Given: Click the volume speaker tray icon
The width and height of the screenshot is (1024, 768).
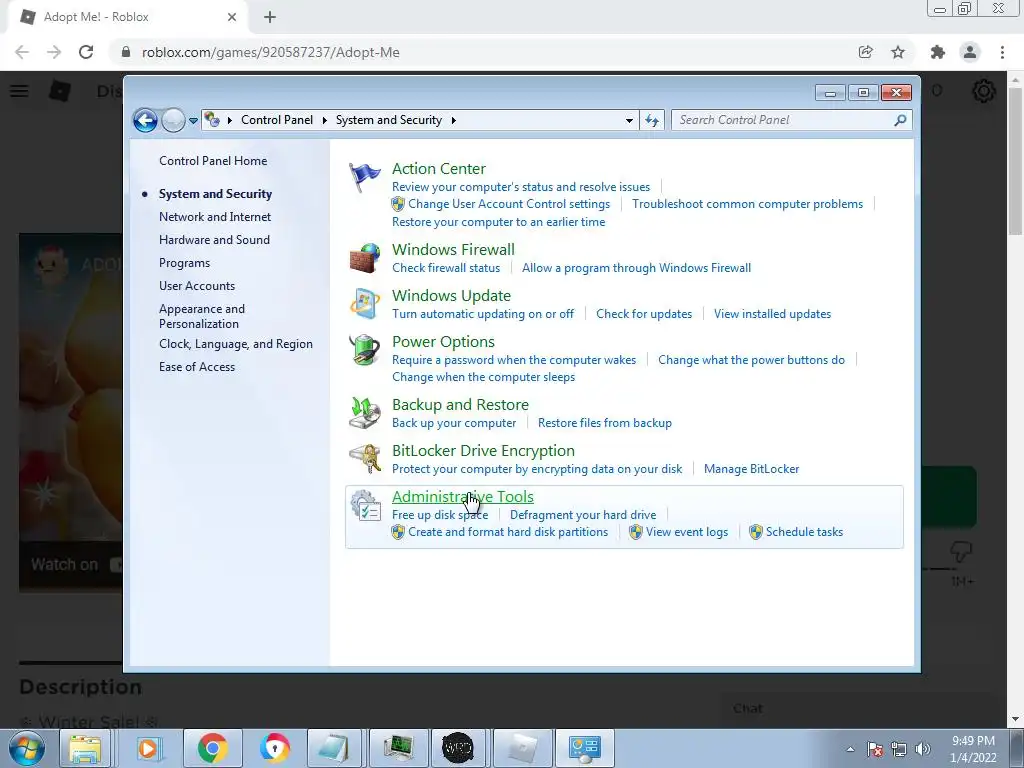Looking at the screenshot, I should 923,749.
